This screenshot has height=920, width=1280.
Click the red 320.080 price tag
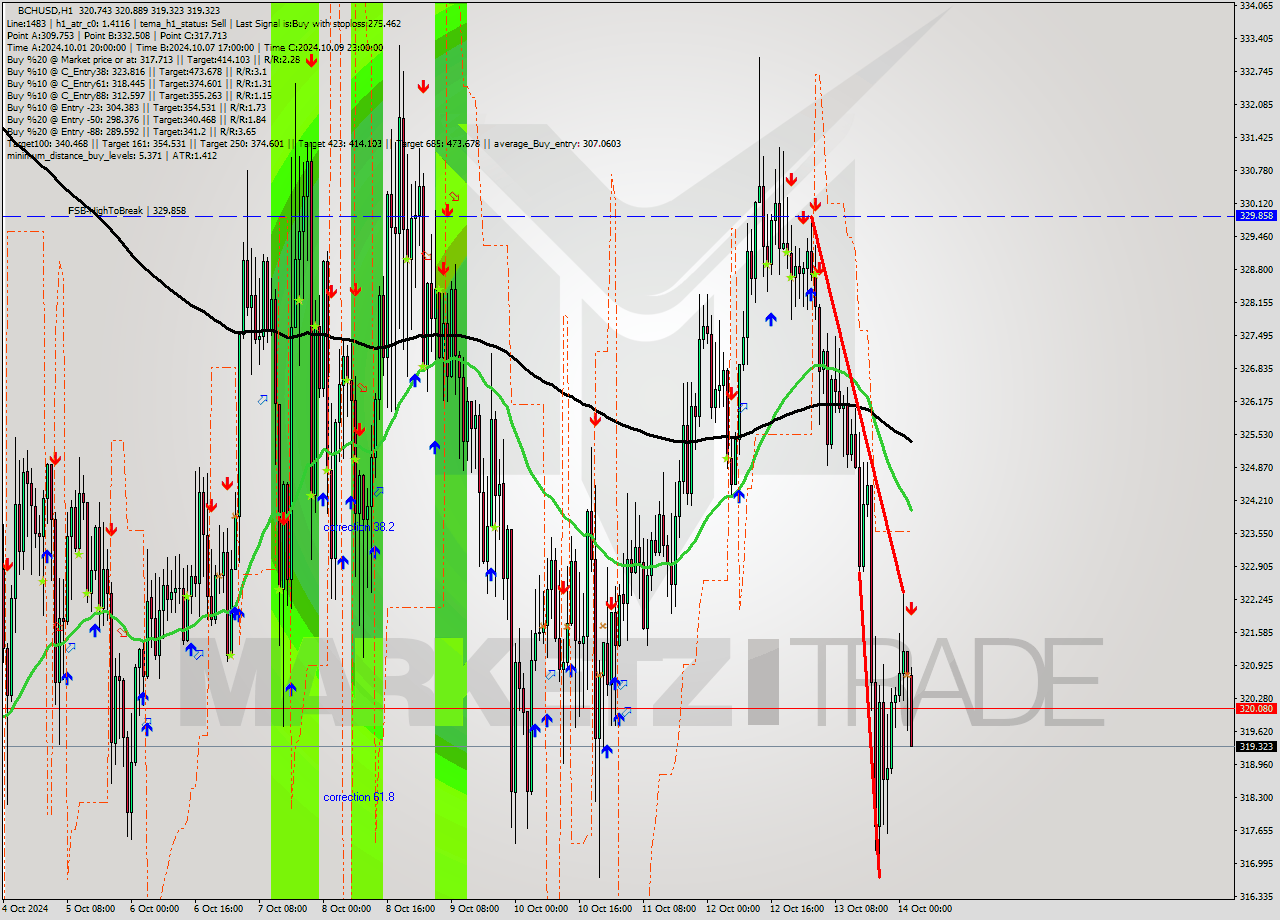[x=1256, y=708]
